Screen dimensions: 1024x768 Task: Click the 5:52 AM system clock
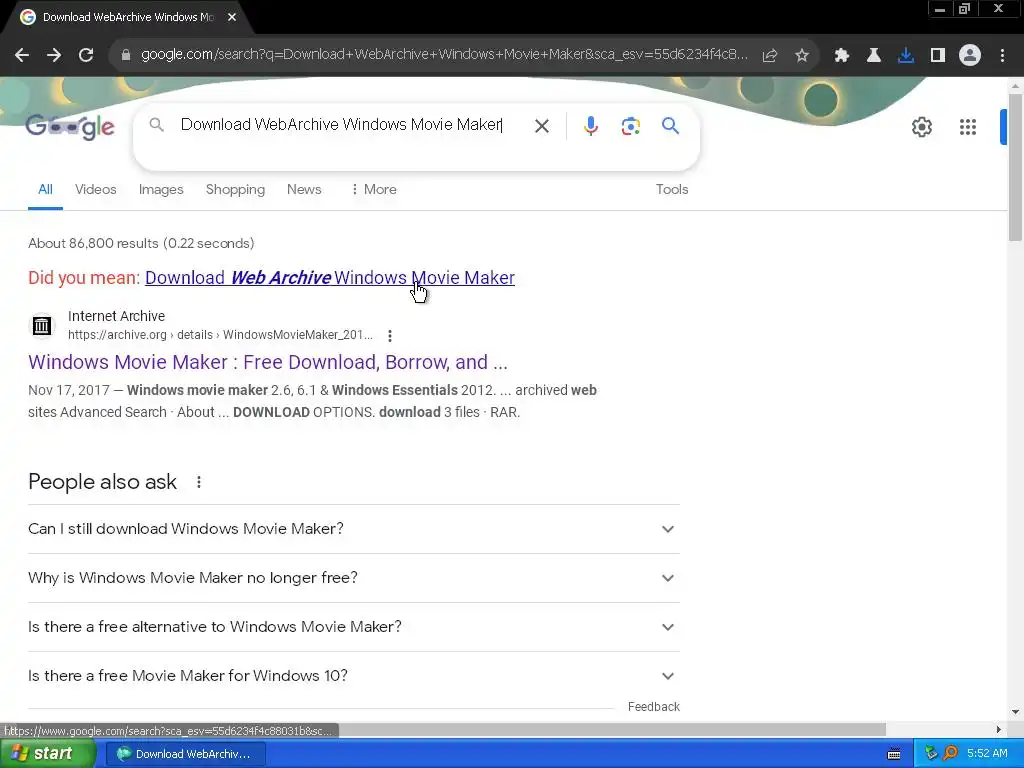[x=987, y=754]
